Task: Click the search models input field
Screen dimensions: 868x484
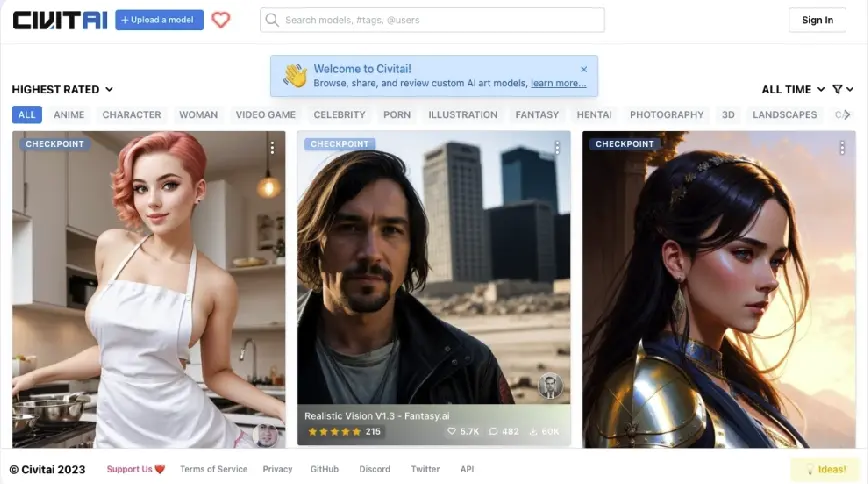Action: click(x=432, y=20)
